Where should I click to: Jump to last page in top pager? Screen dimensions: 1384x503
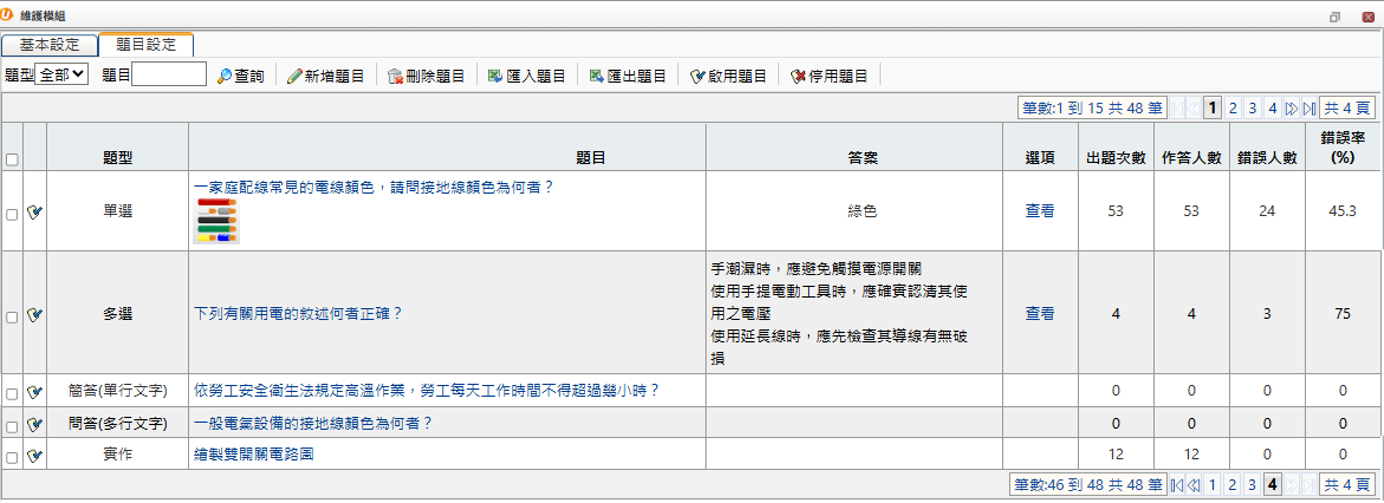point(1309,108)
